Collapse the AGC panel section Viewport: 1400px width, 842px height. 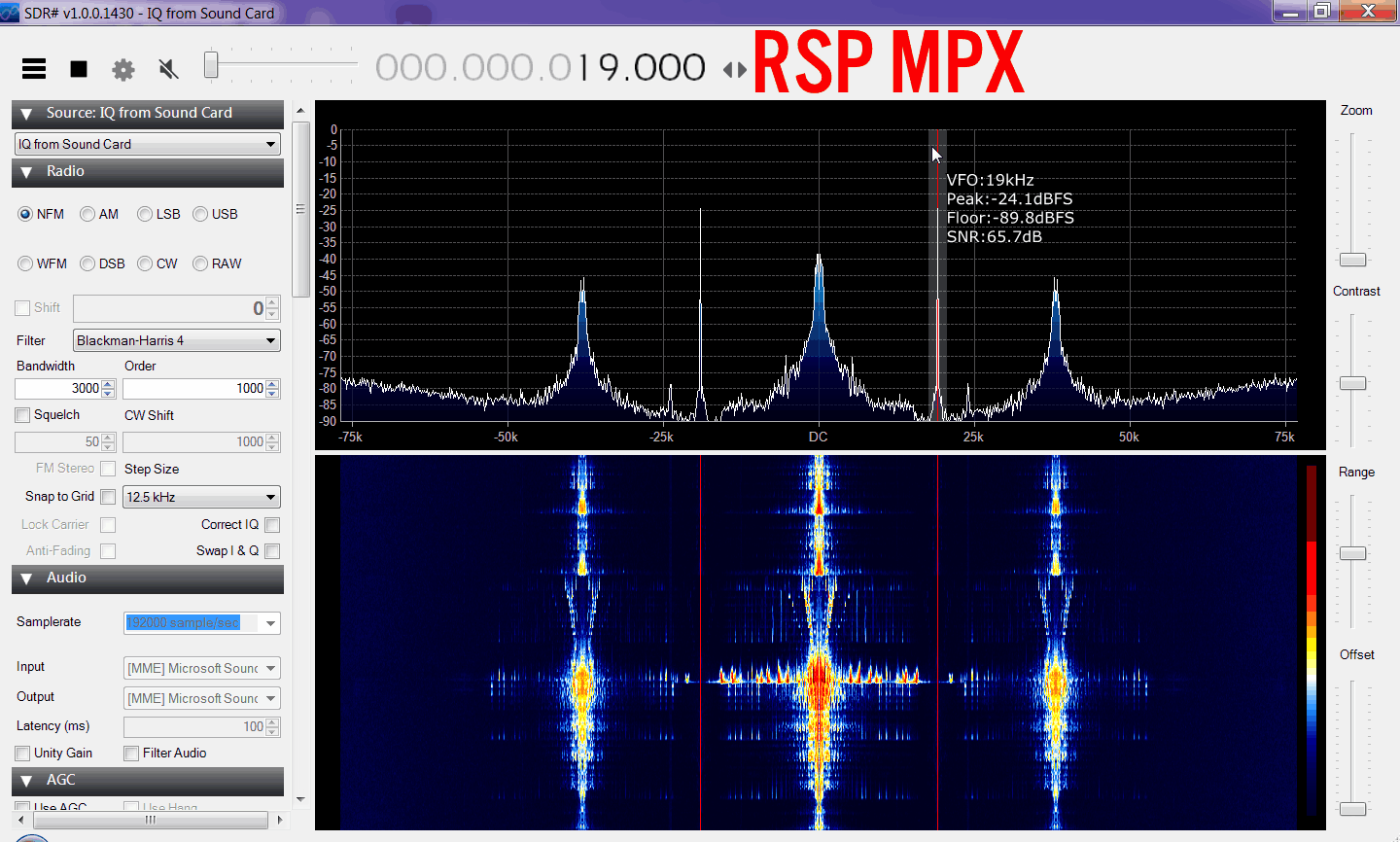click(27, 781)
